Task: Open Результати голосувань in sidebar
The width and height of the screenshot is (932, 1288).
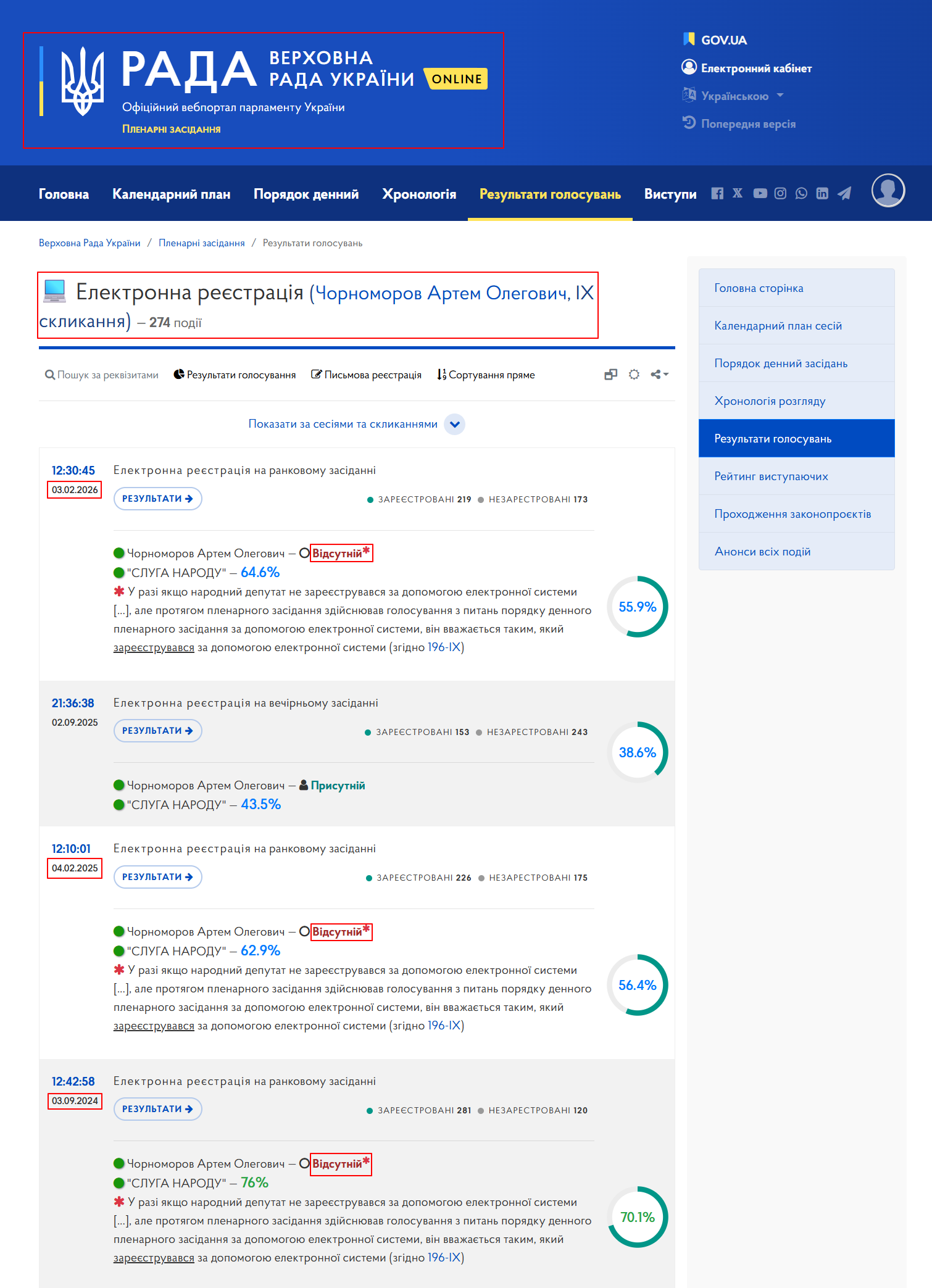Action: coord(796,439)
